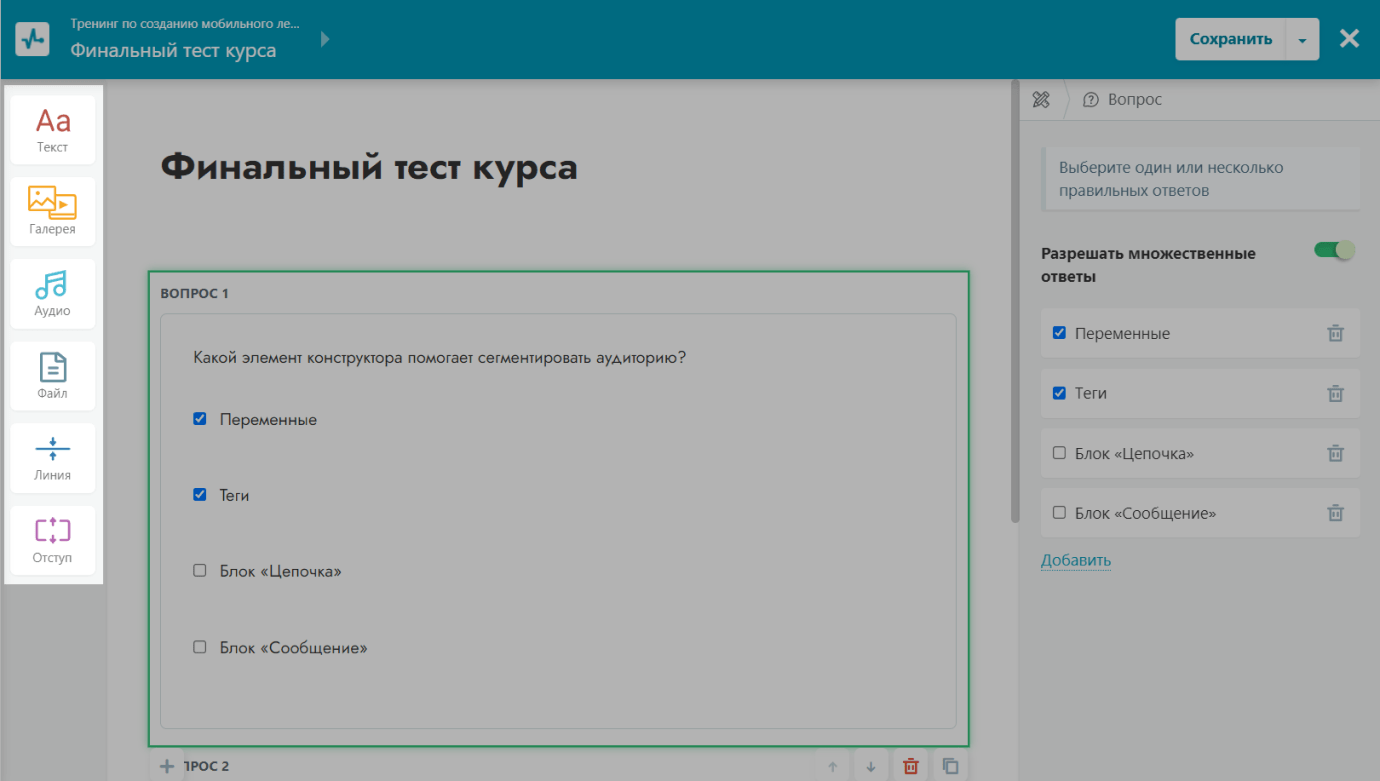1380x781 pixels.
Task: Click the Финальный тест курса page heading
Action: tap(369, 166)
